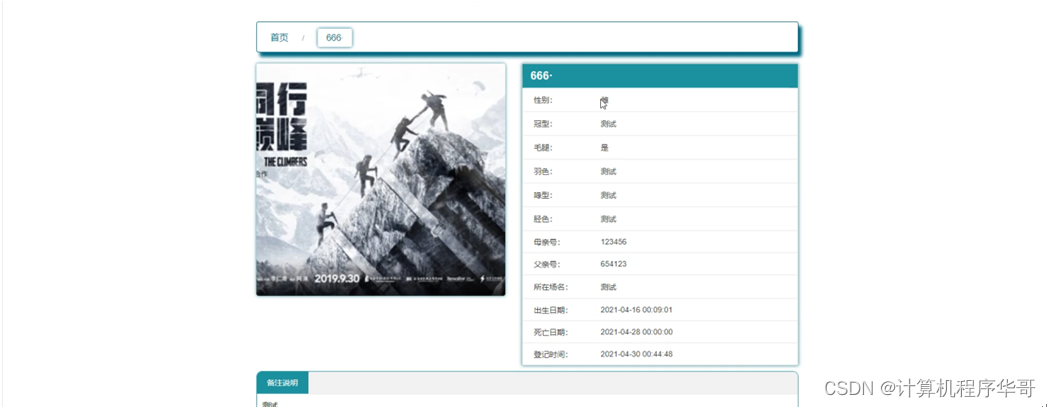Open The Climbers poster image

click(381, 180)
